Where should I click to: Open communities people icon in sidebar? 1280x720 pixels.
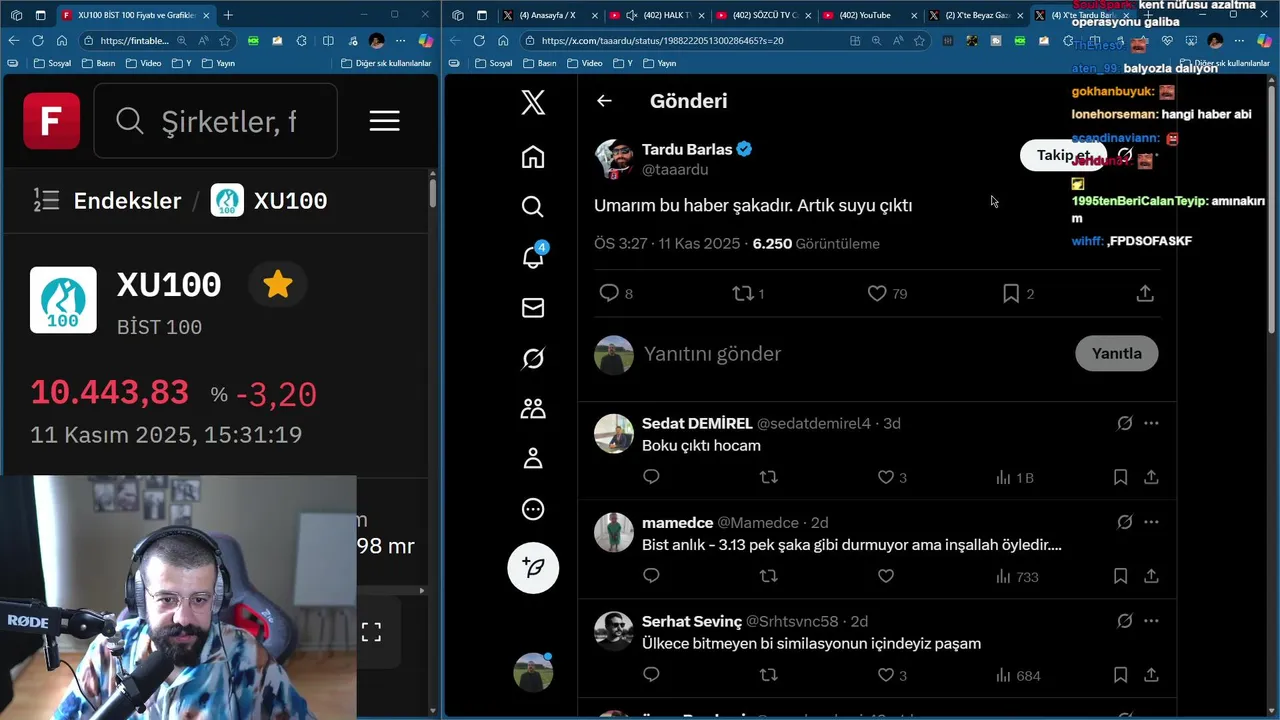(533, 408)
